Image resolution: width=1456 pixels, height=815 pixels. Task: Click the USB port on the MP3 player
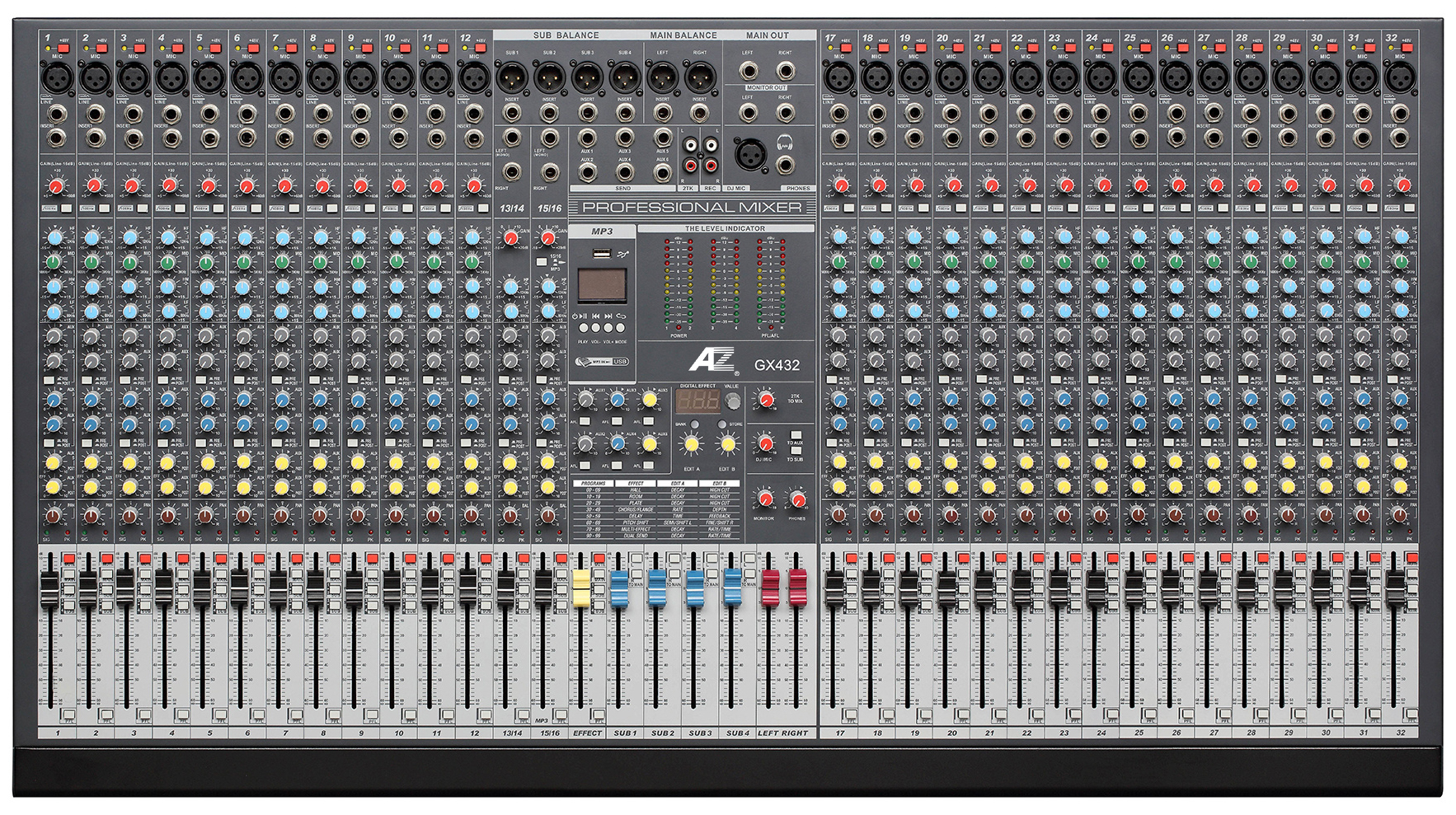[602, 255]
